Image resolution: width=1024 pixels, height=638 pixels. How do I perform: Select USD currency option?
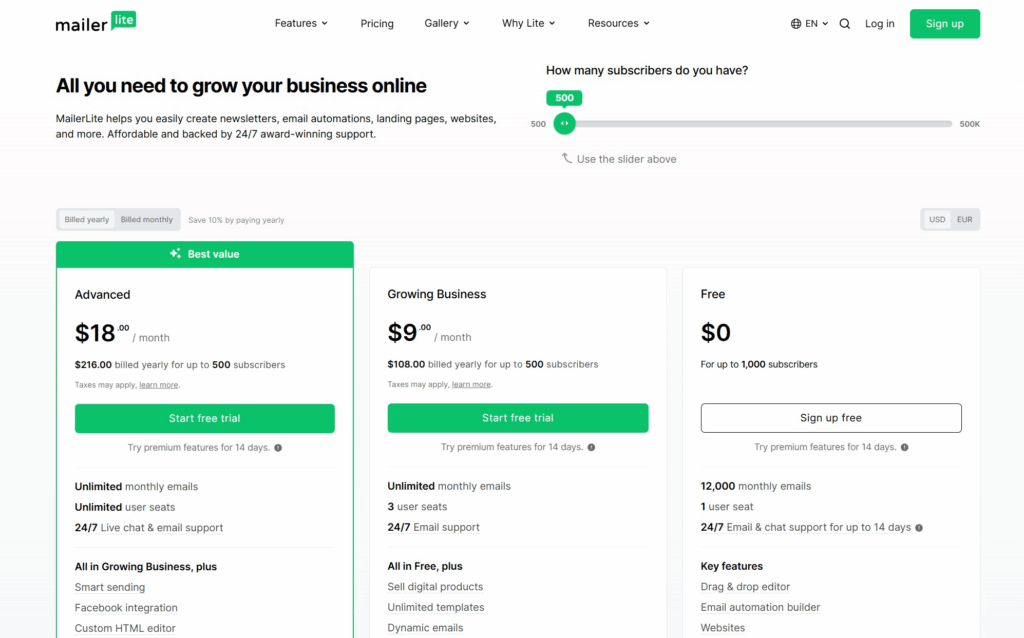click(937, 220)
